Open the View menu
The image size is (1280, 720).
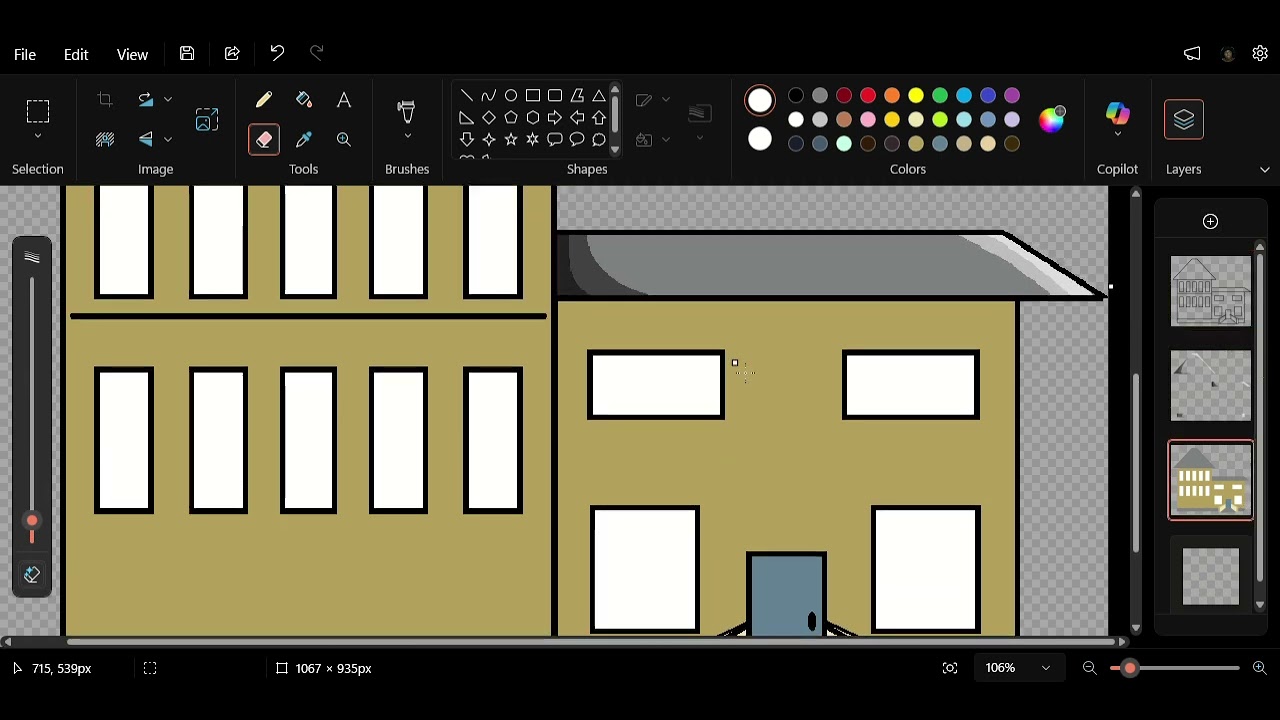132,54
